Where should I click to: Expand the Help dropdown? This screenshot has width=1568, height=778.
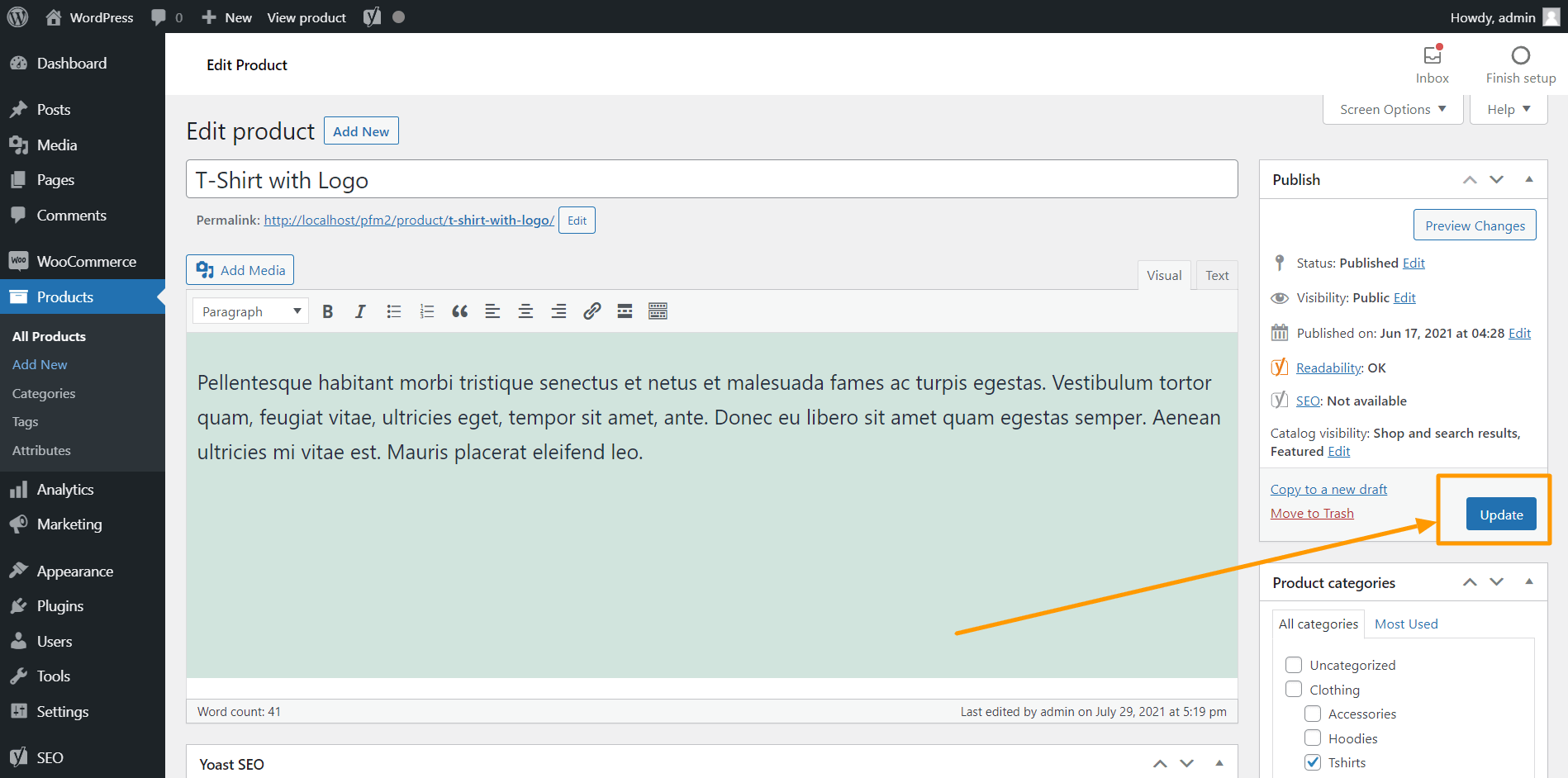(1509, 109)
